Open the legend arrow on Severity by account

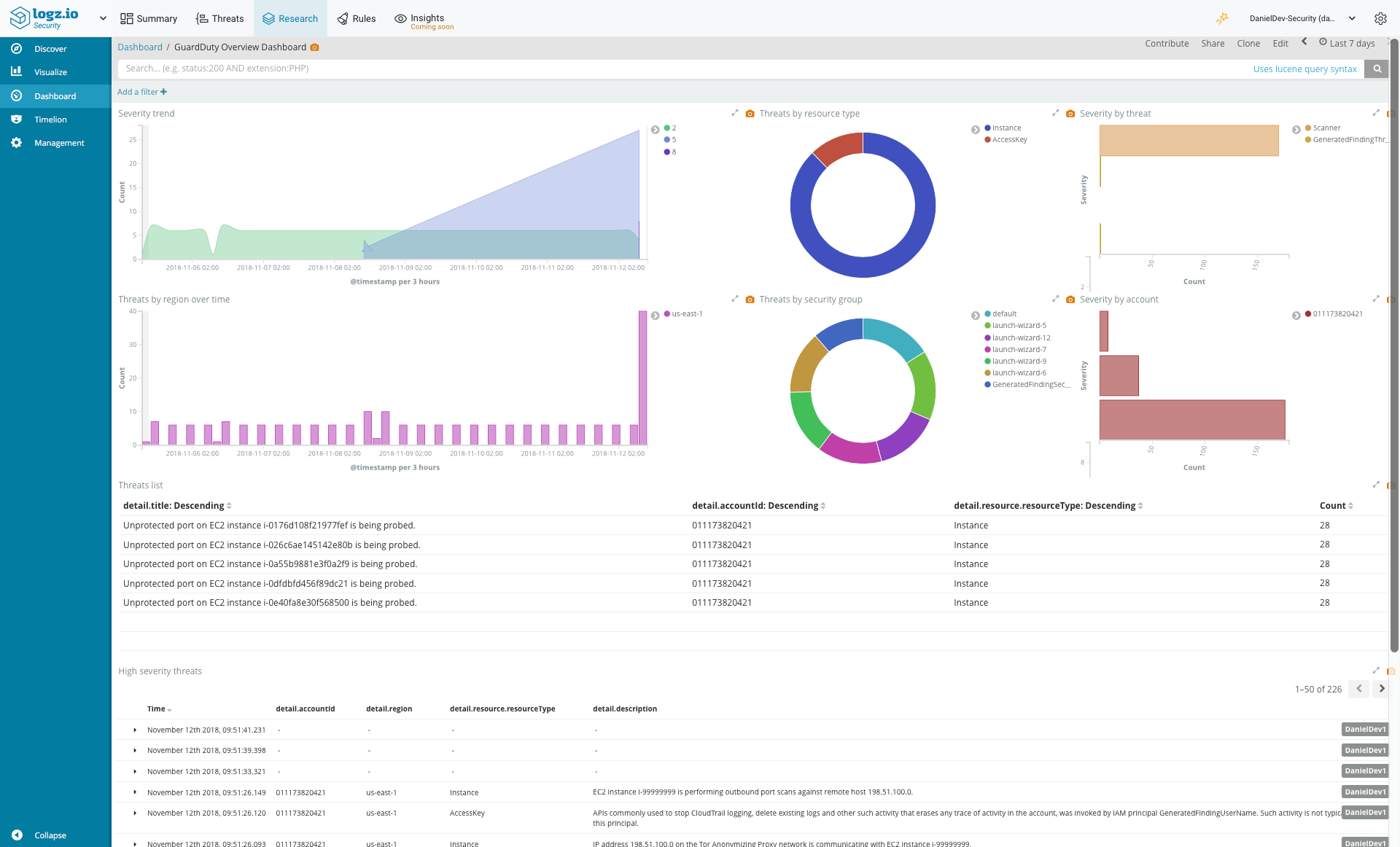[1296, 315]
